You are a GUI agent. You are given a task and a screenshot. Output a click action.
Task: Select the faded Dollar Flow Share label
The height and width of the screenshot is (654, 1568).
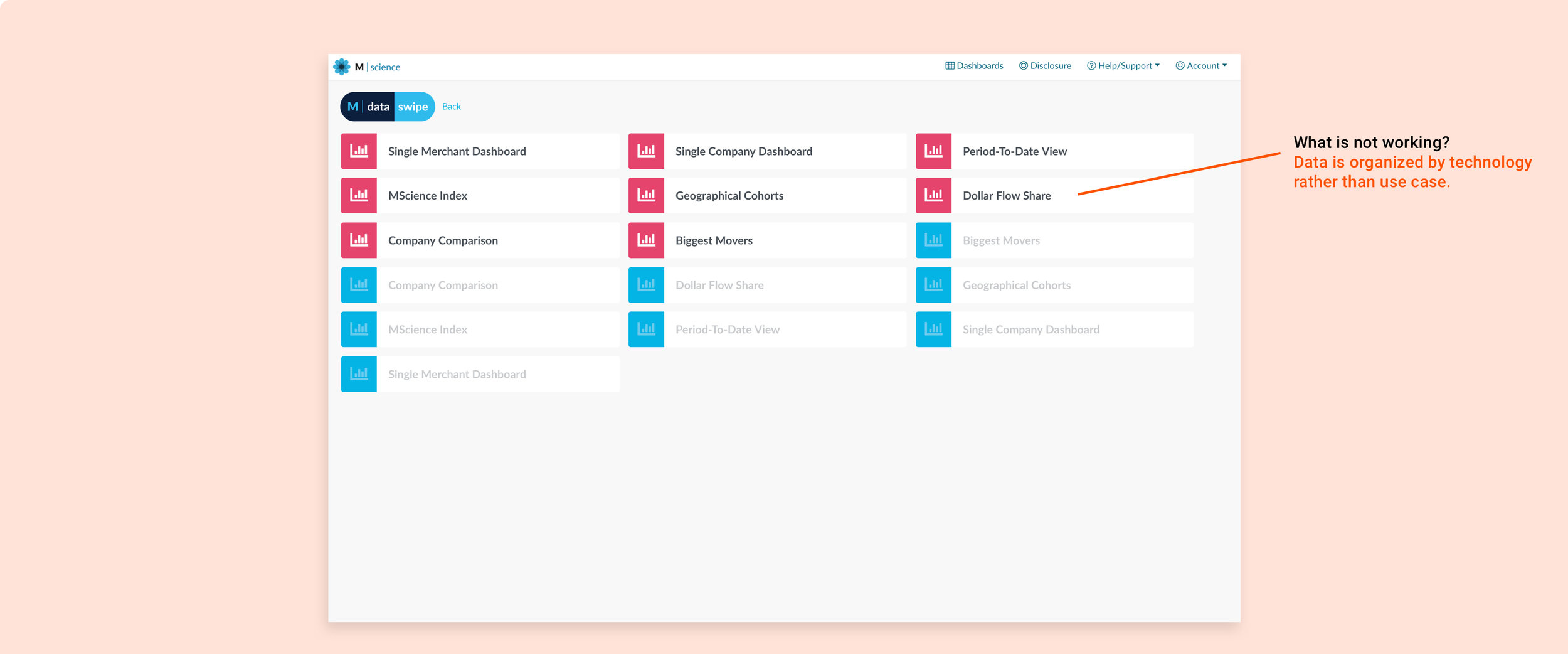[719, 285]
